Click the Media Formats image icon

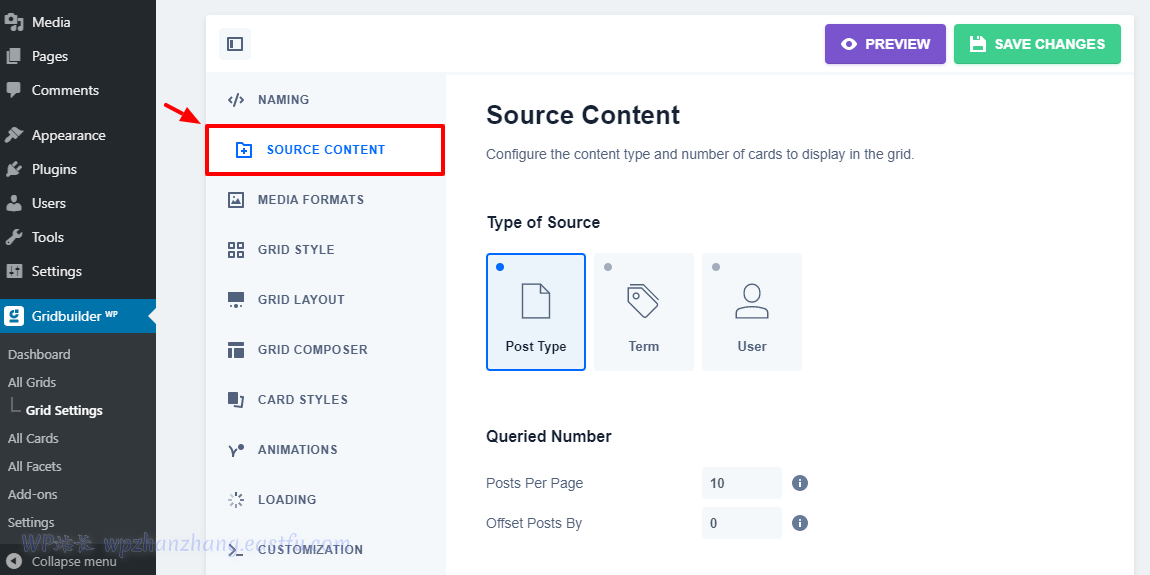tap(235, 199)
